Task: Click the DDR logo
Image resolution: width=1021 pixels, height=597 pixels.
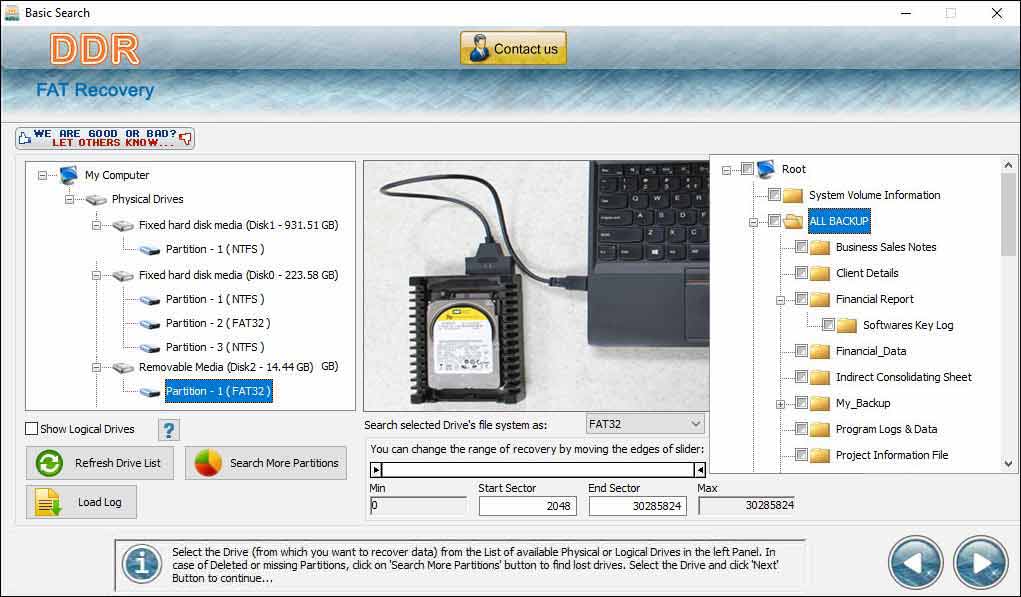Action: coord(96,47)
